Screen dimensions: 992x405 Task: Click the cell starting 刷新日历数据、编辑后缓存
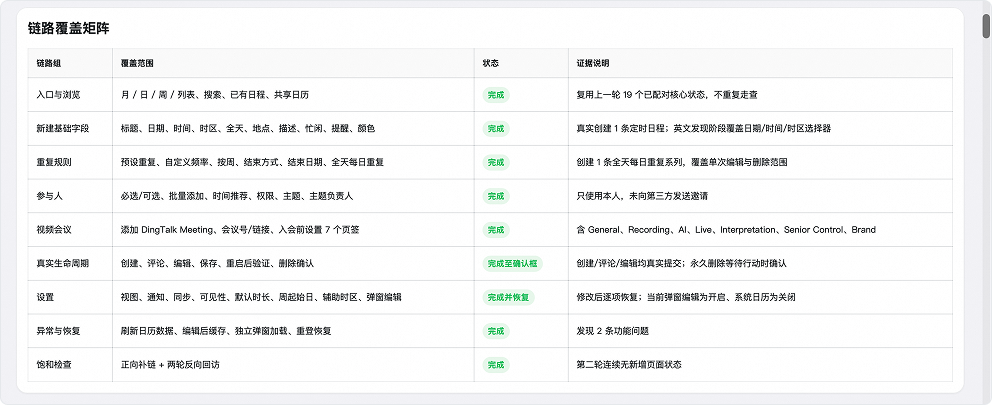(226, 331)
